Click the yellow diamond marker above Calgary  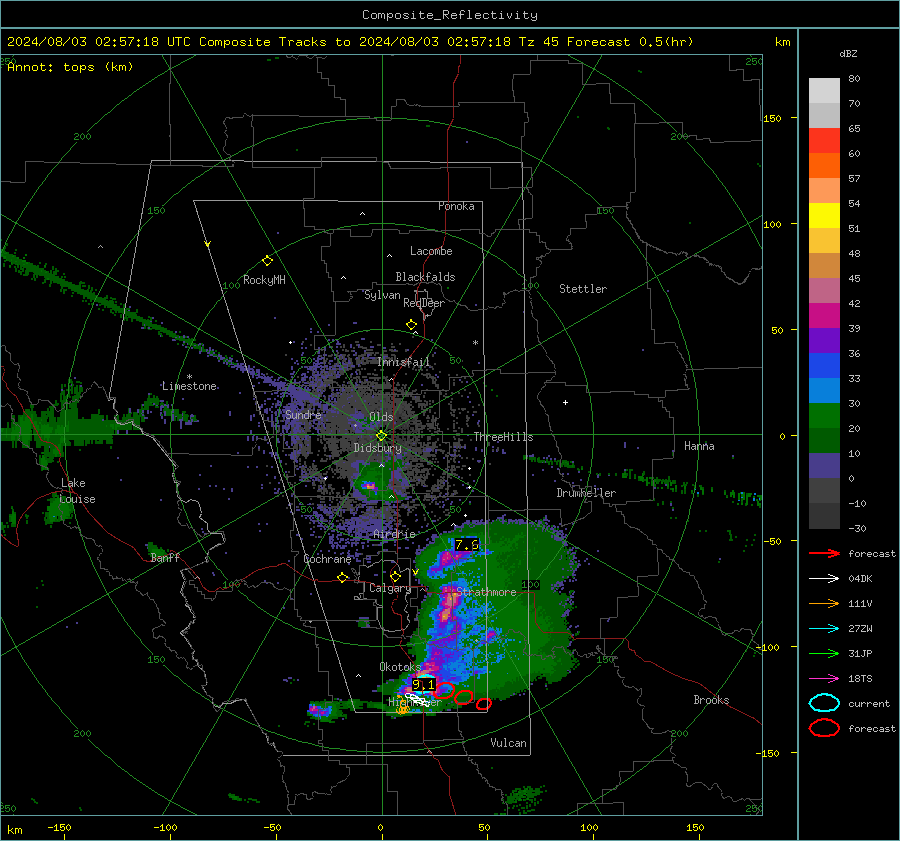pos(395,576)
